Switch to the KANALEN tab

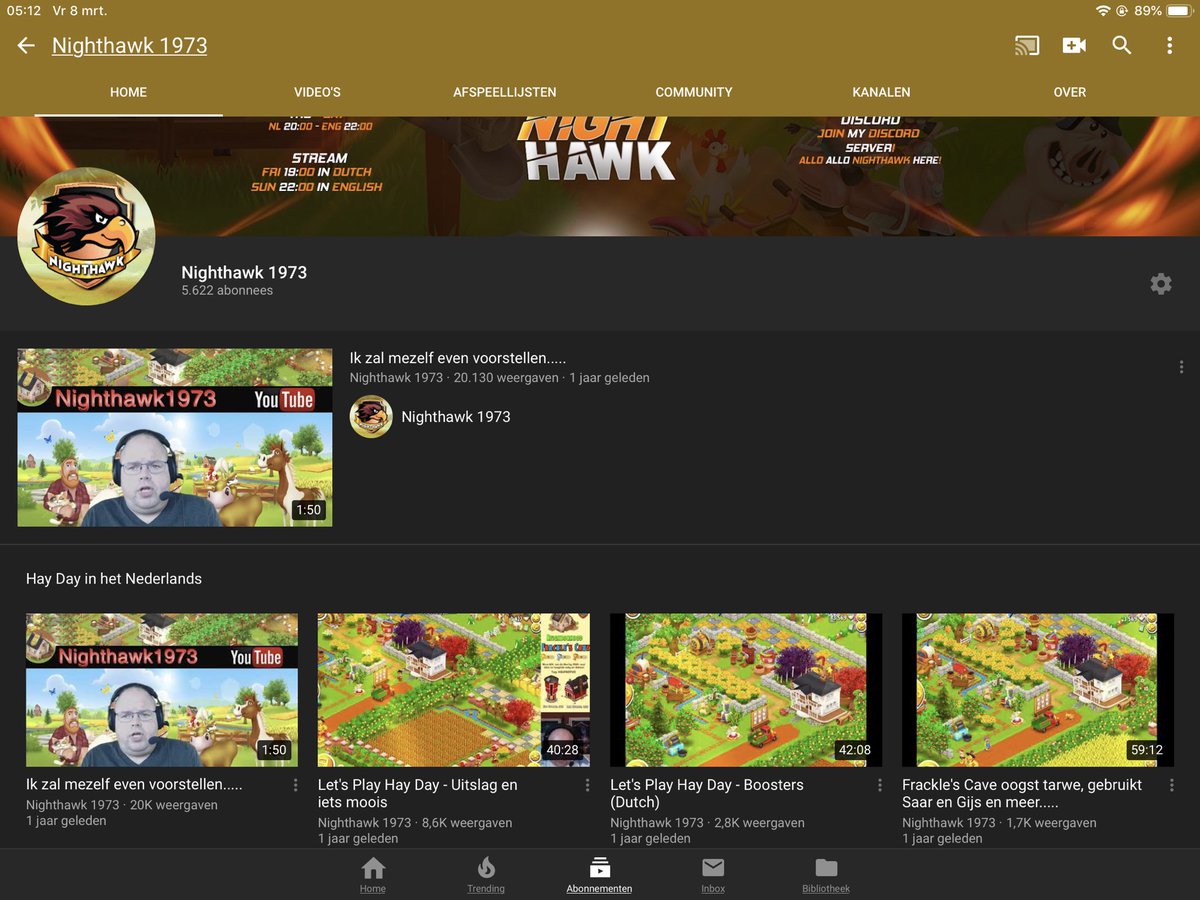881,92
